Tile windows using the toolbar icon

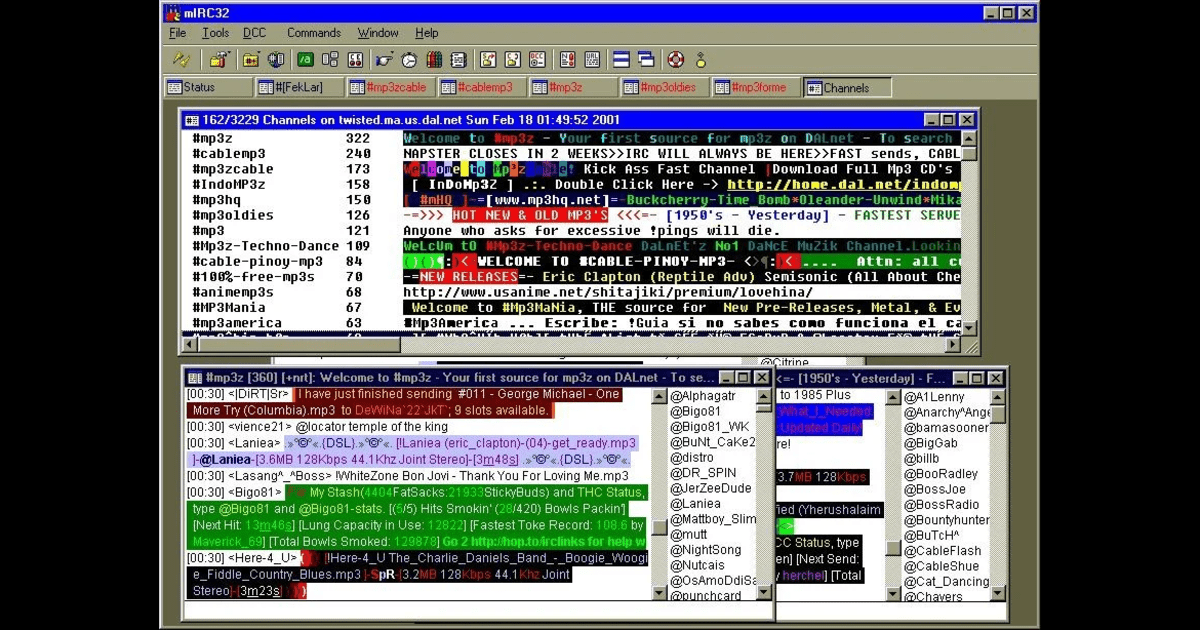621,60
